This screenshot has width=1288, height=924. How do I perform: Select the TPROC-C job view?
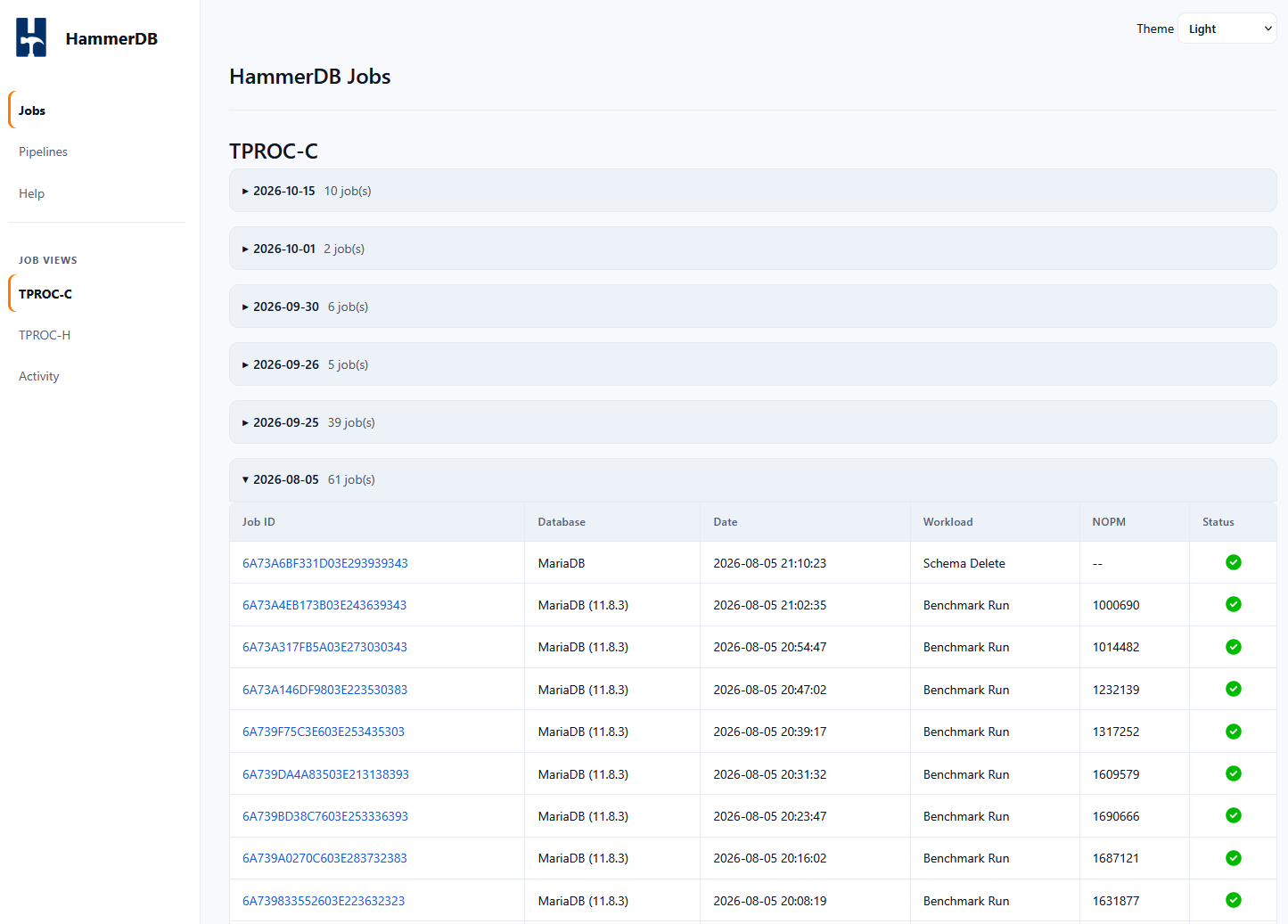click(96, 294)
